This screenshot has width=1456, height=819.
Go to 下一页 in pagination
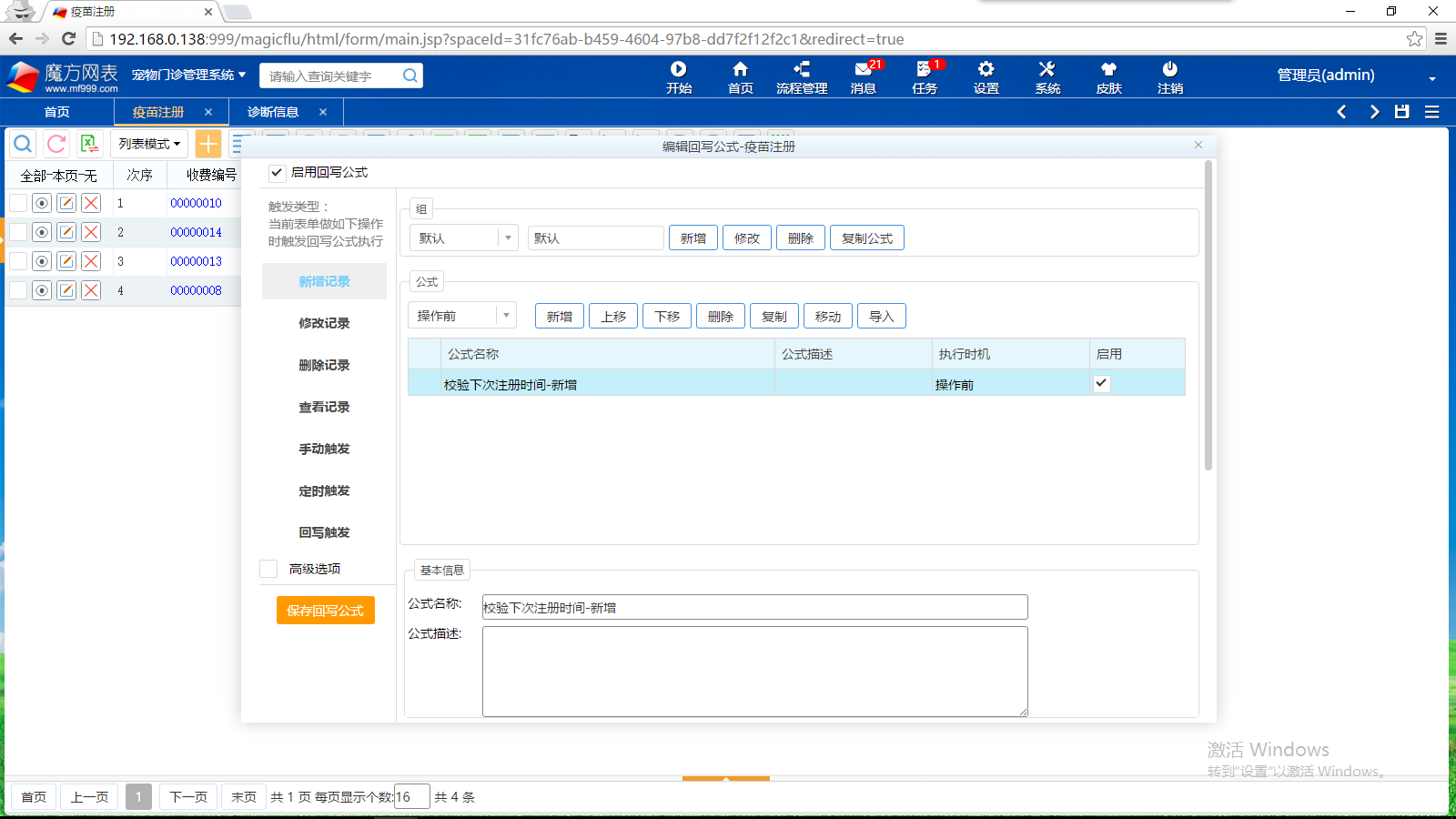point(188,797)
